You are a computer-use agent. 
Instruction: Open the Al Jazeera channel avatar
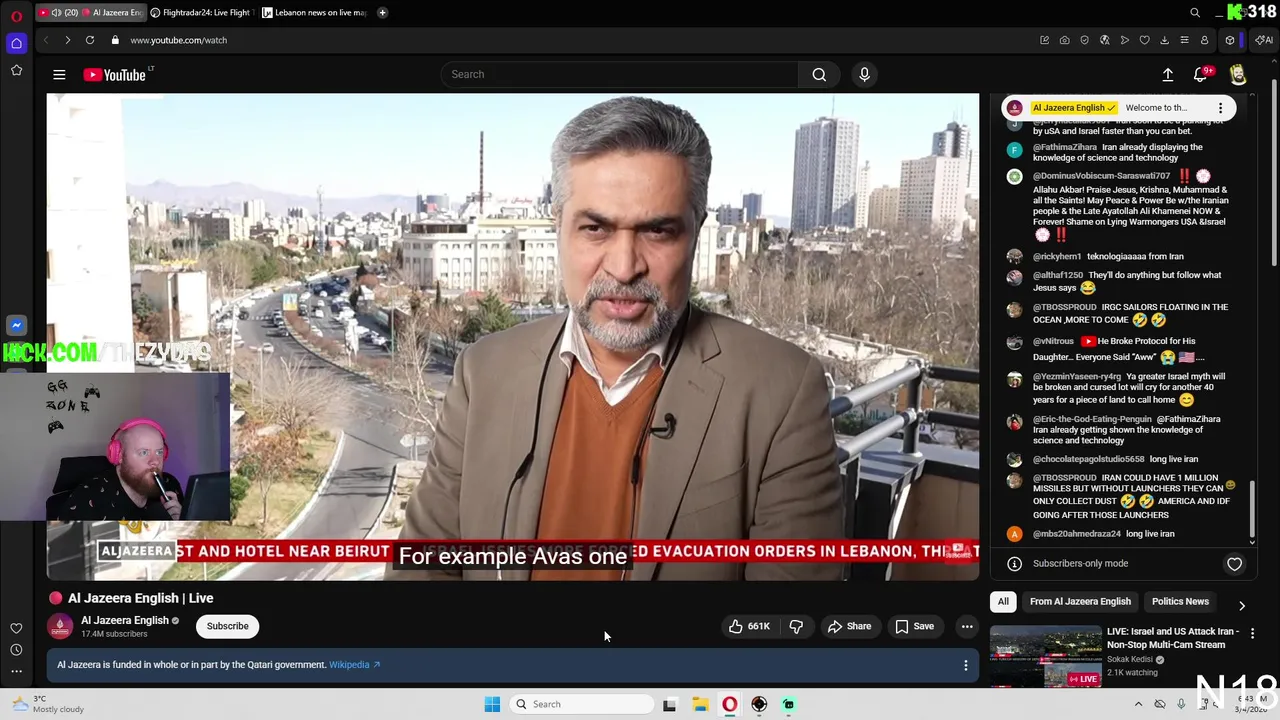coord(60,626)
